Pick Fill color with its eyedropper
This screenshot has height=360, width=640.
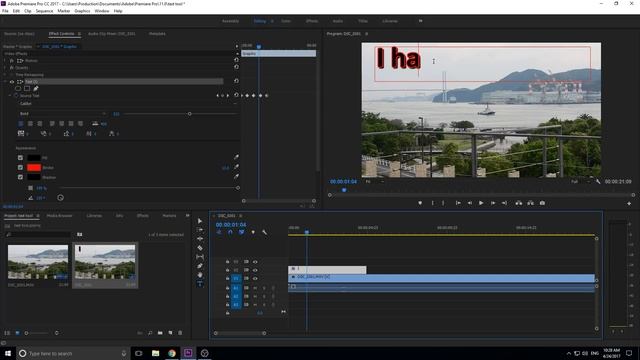(x=236, y=157)
